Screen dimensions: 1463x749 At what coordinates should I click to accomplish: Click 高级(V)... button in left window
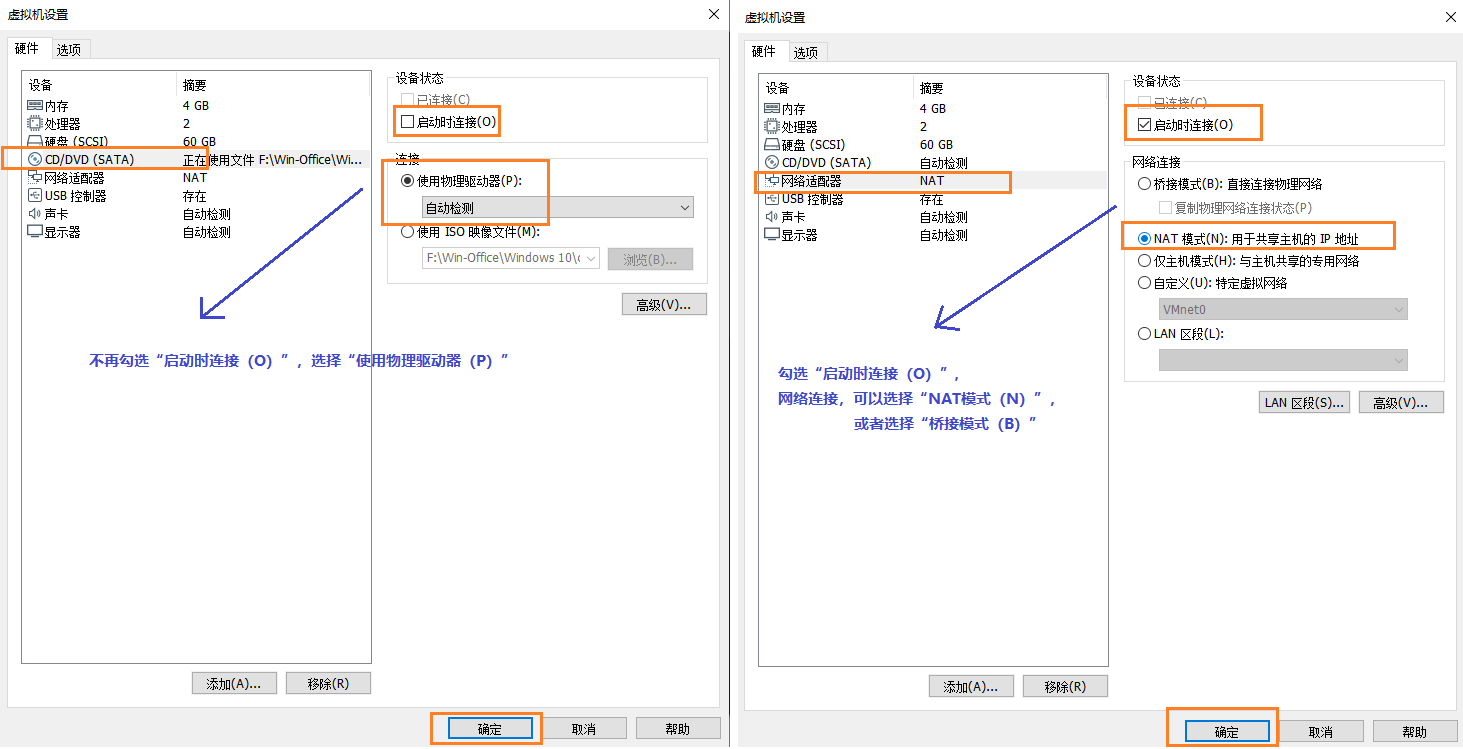[x=664, y=304]
